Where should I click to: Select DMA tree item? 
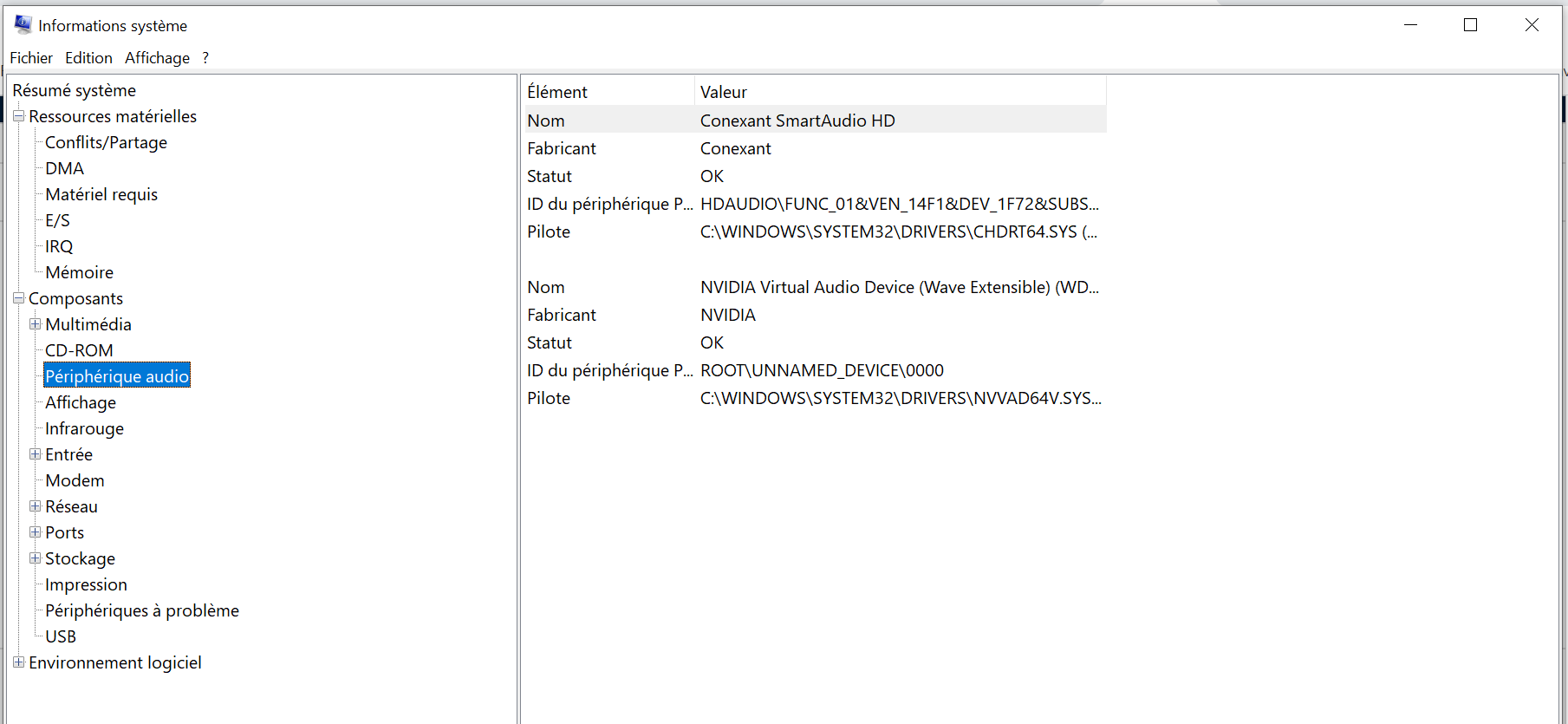point(64,168)
